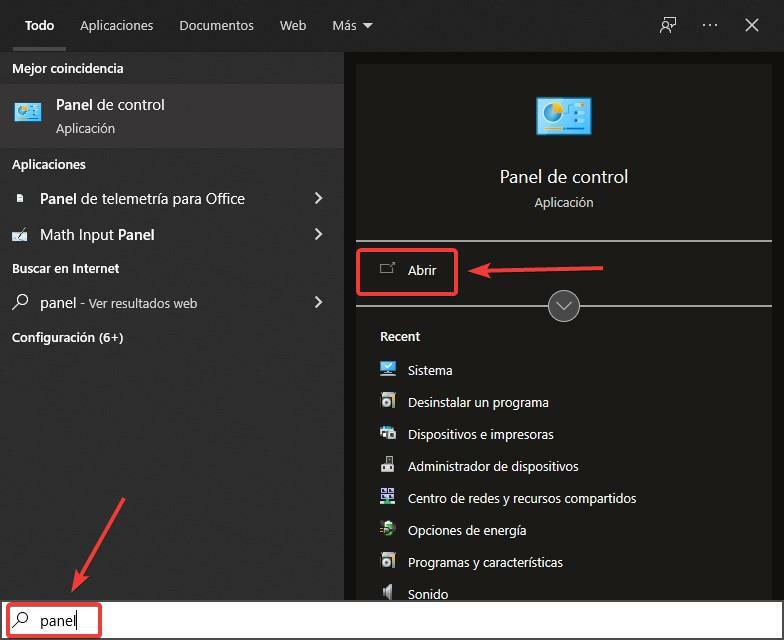Click the Sonido speaker icon
The height and width of the screenshot is (640, 784).
point(388,592)
